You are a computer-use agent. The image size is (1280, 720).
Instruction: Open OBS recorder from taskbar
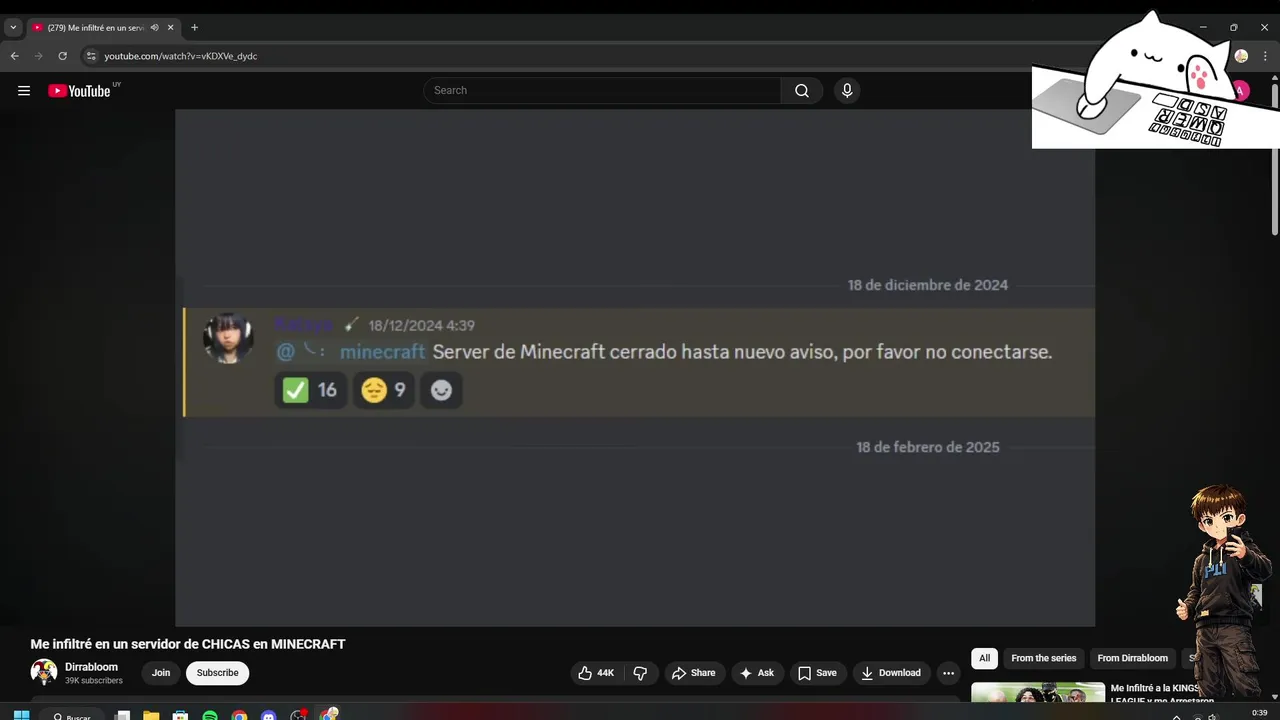[298, 716]
